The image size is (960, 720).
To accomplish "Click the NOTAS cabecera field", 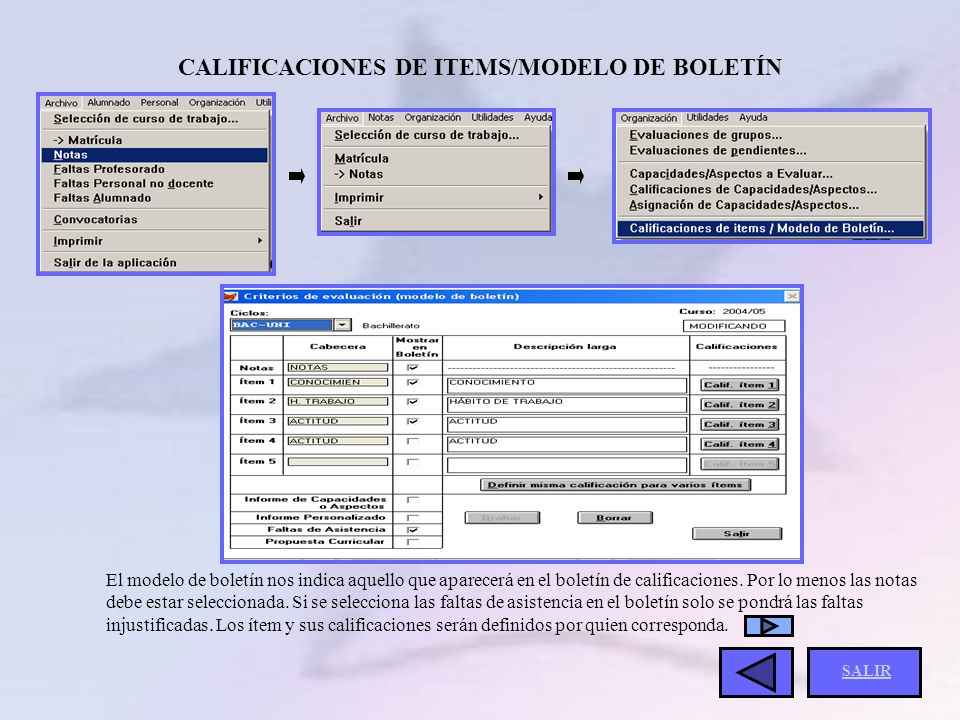I will tap(338, 367).
